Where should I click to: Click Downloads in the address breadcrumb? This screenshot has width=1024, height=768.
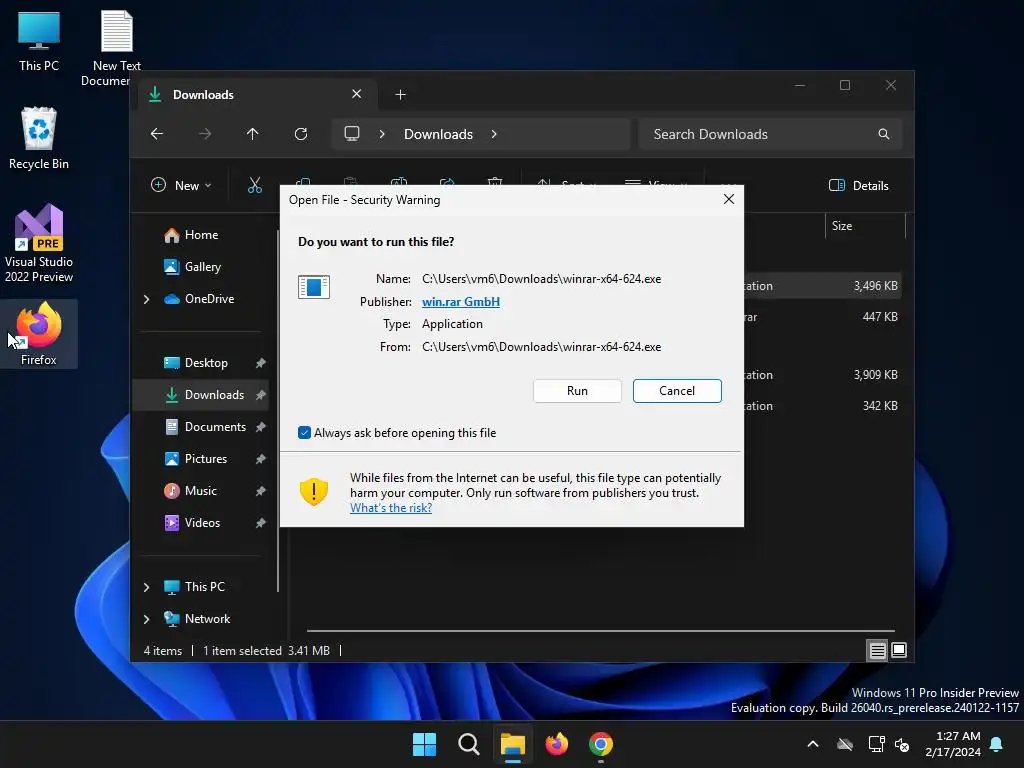pos(438,134)
